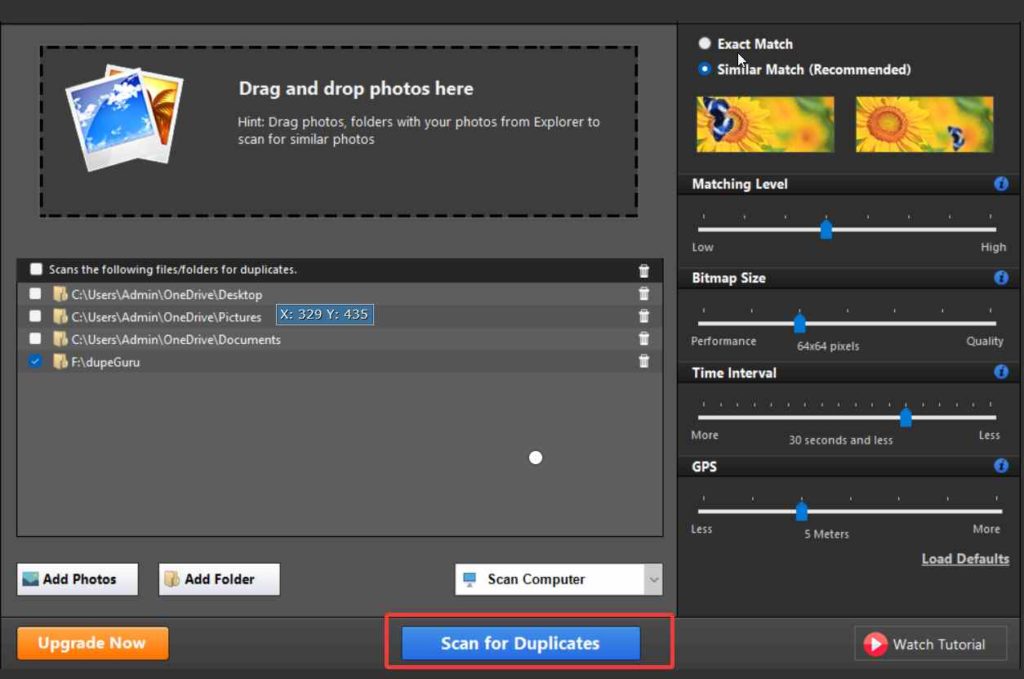
Task: Click the GPS slider handle
Action: [x=801, y=511]
